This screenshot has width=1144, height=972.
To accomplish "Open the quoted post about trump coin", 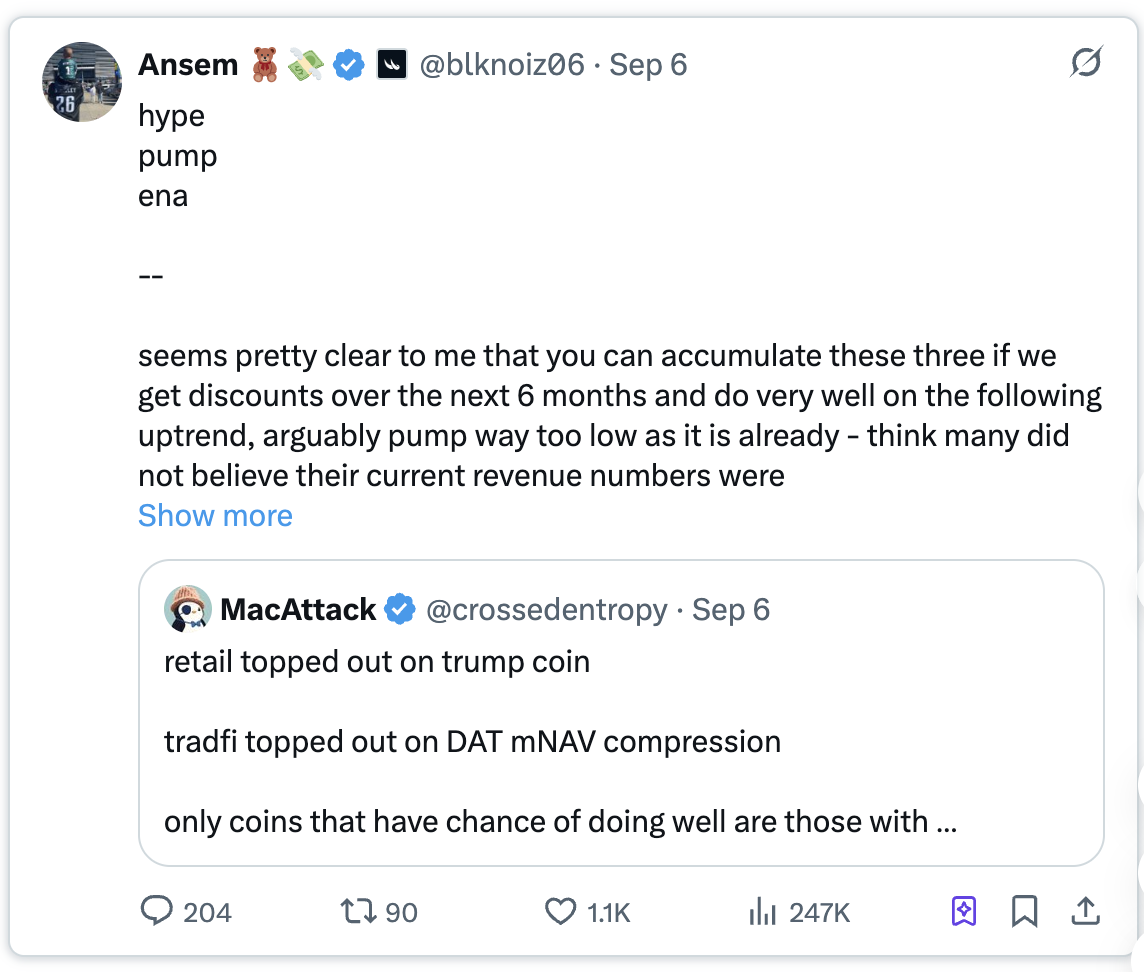I will click(x=620, y=740).
